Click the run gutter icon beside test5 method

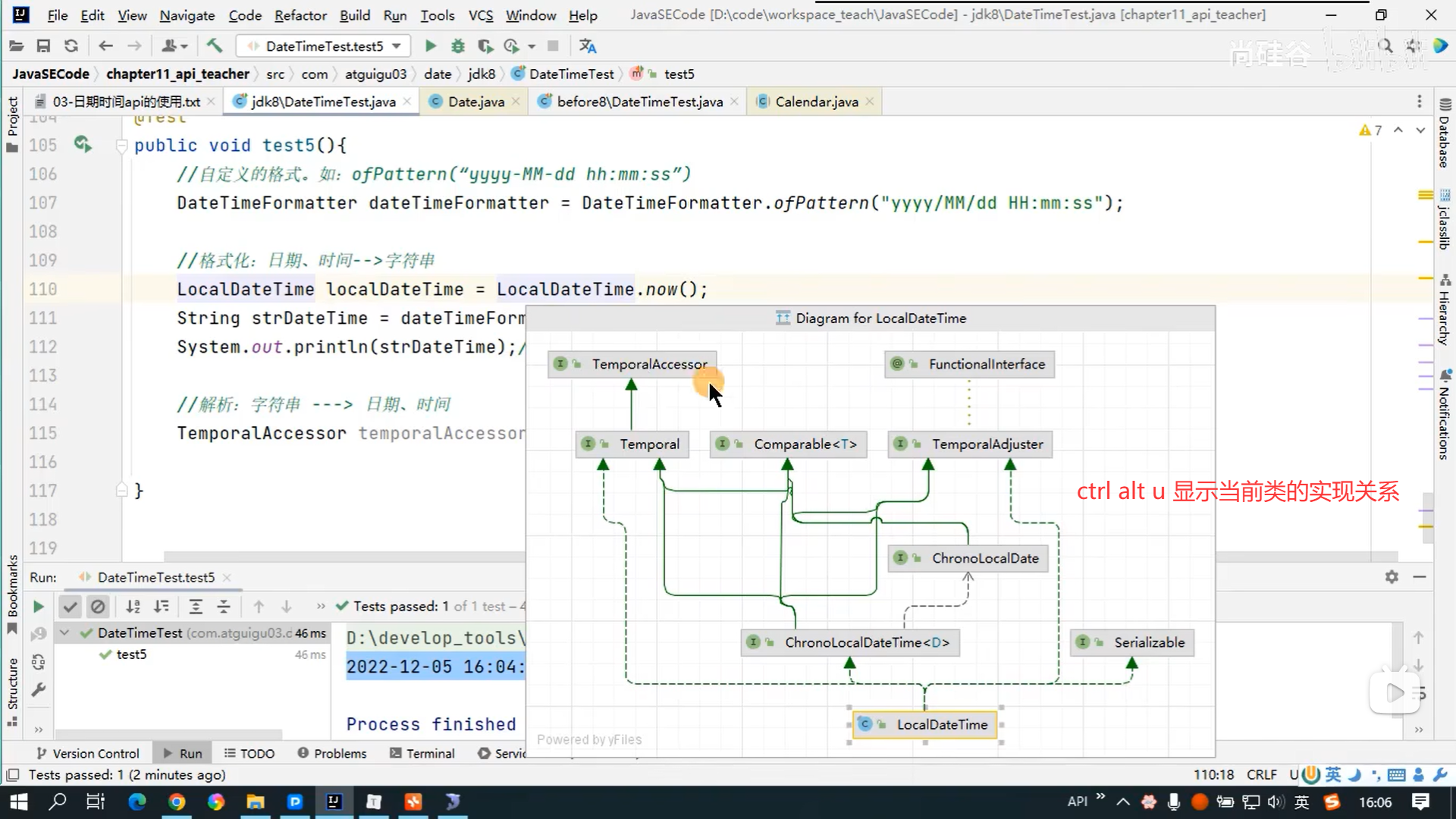click(x=82, y=144)
